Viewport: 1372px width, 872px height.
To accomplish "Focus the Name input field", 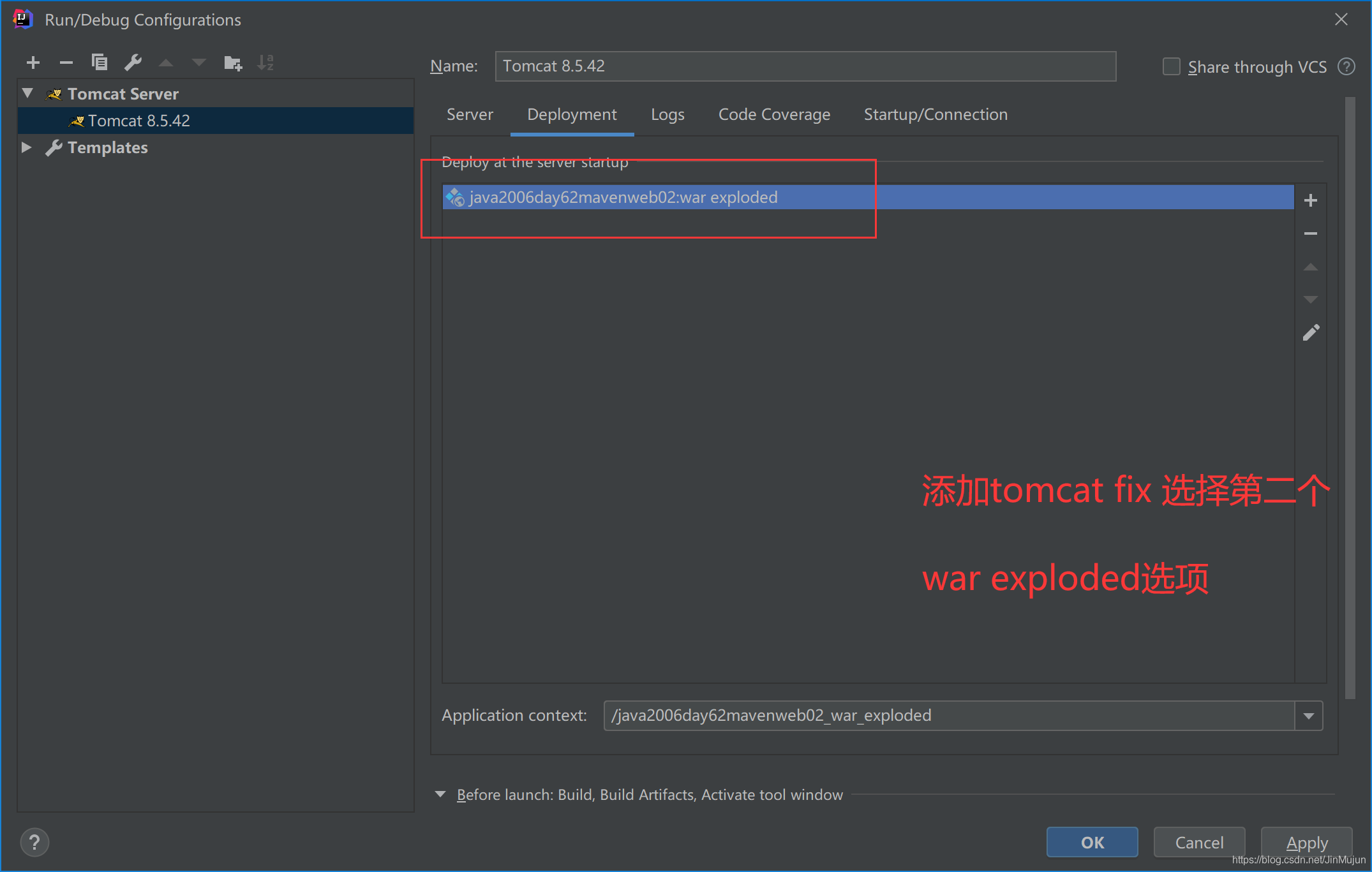I will click(805, 66).
